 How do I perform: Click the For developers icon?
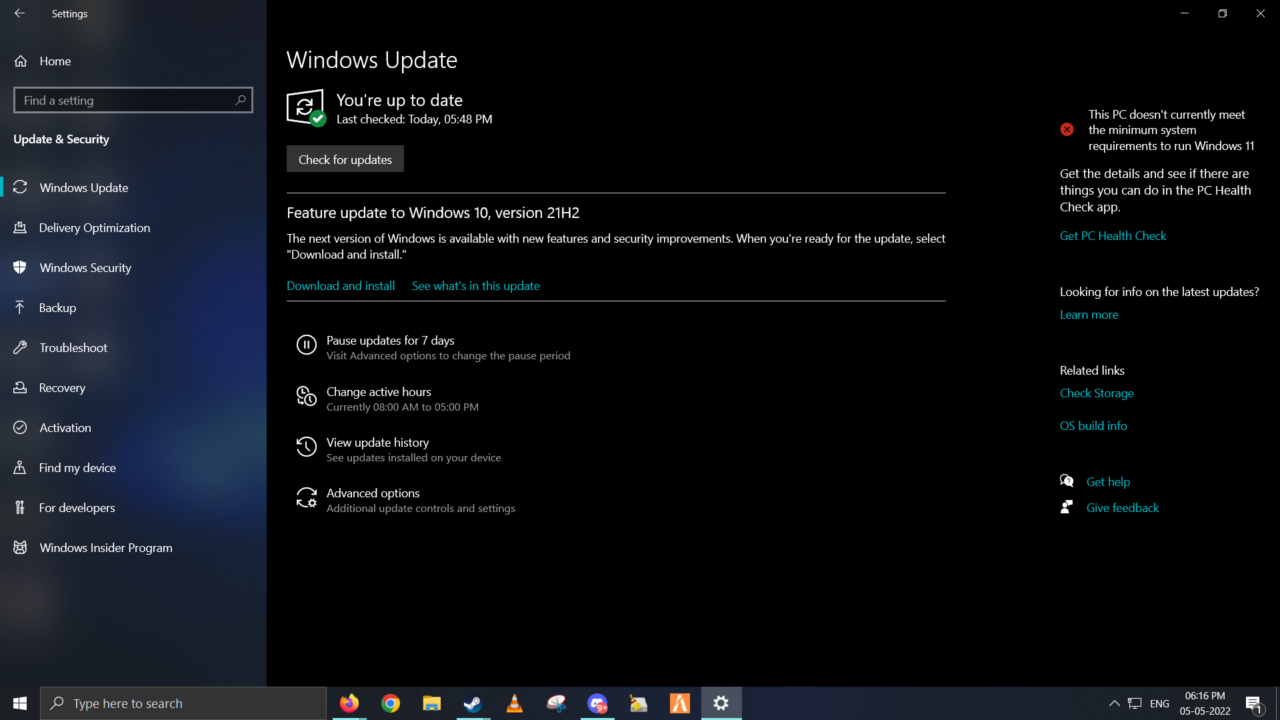(x=20, y=508)
